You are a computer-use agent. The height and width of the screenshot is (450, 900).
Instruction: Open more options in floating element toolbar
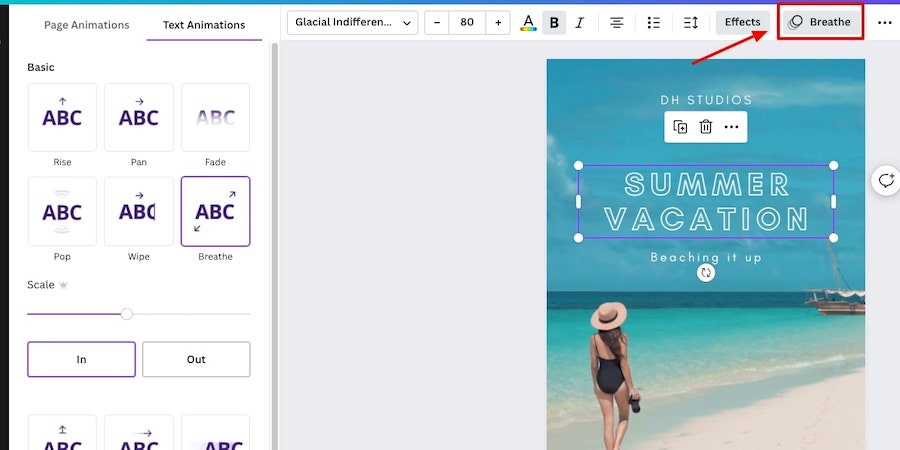coord(731,127)
